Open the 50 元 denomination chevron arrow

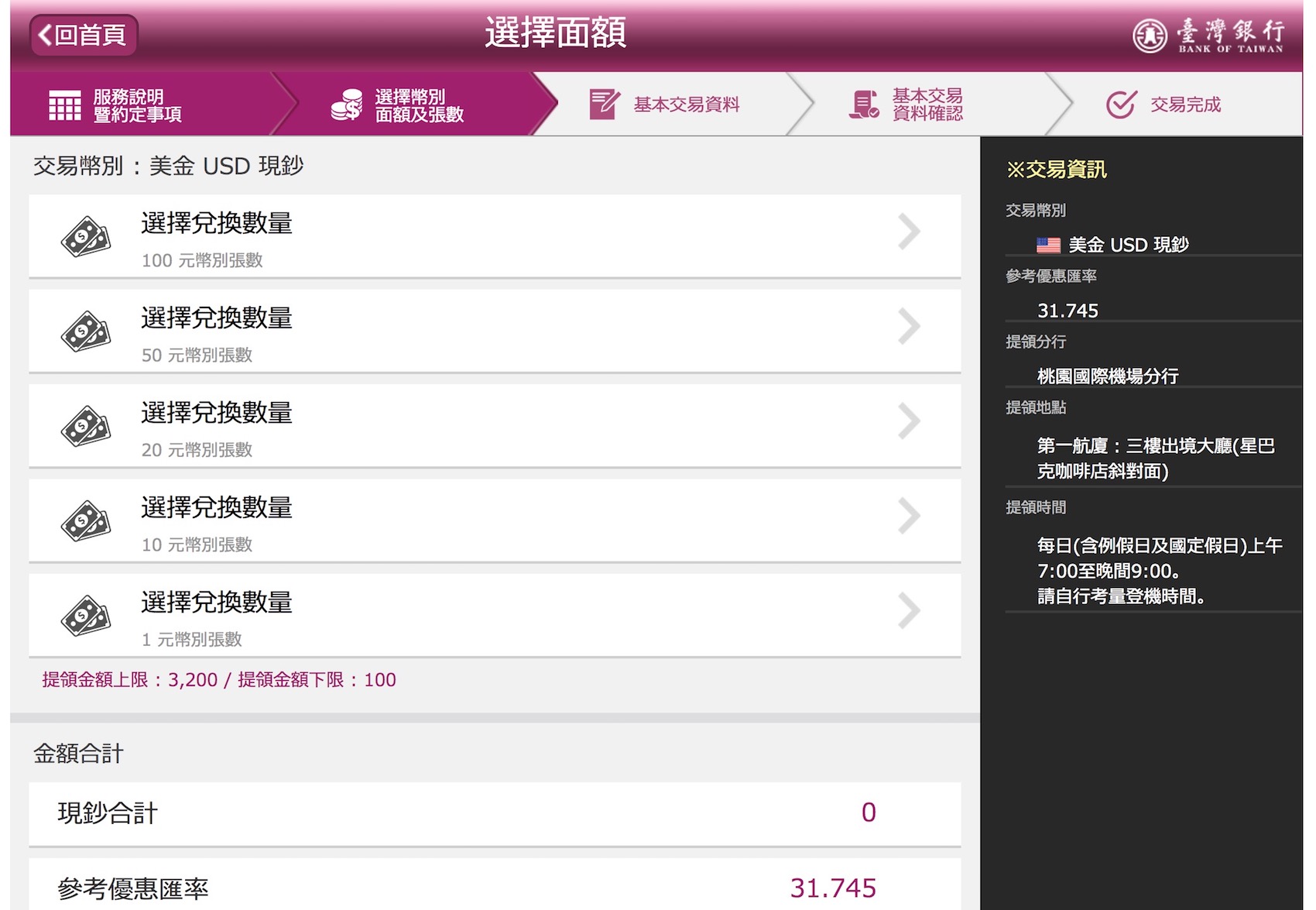click(x=909, y=326)
